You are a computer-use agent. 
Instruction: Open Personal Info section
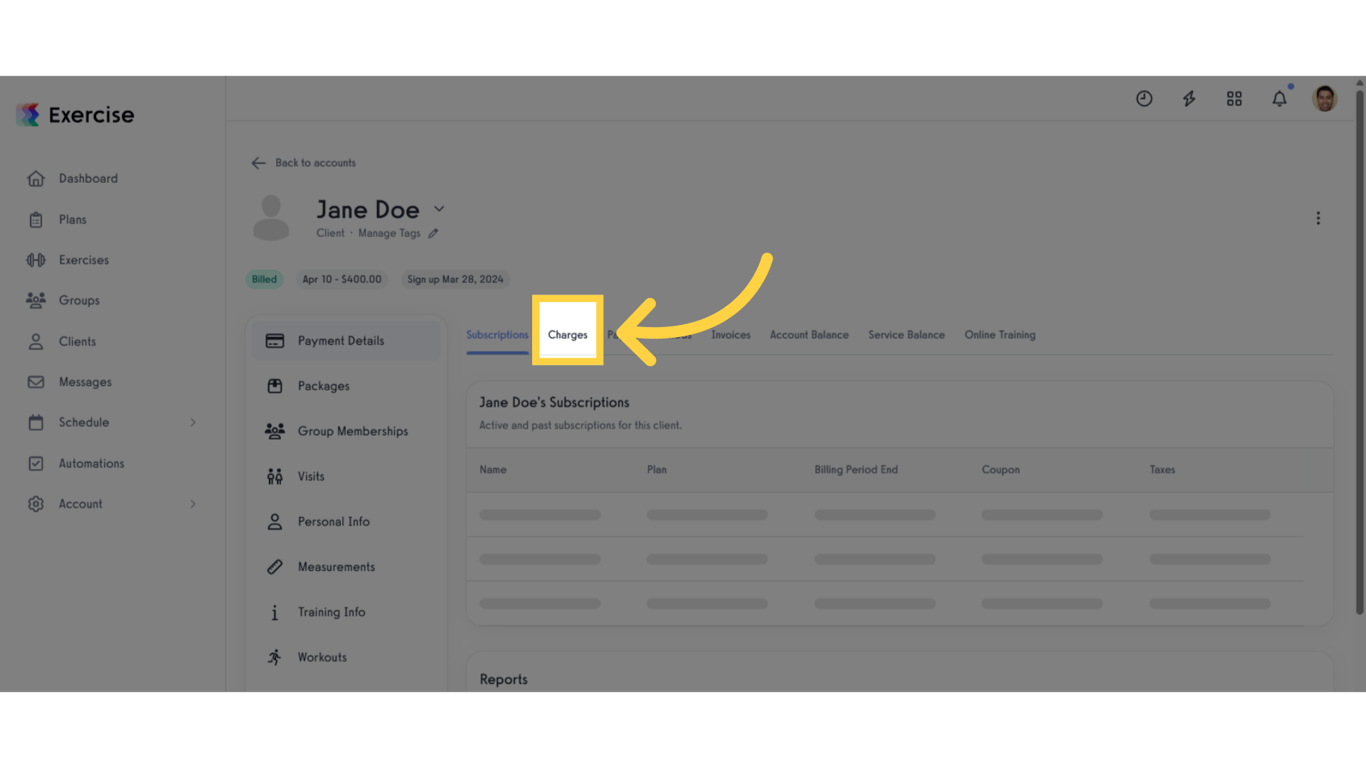point(346,522)
